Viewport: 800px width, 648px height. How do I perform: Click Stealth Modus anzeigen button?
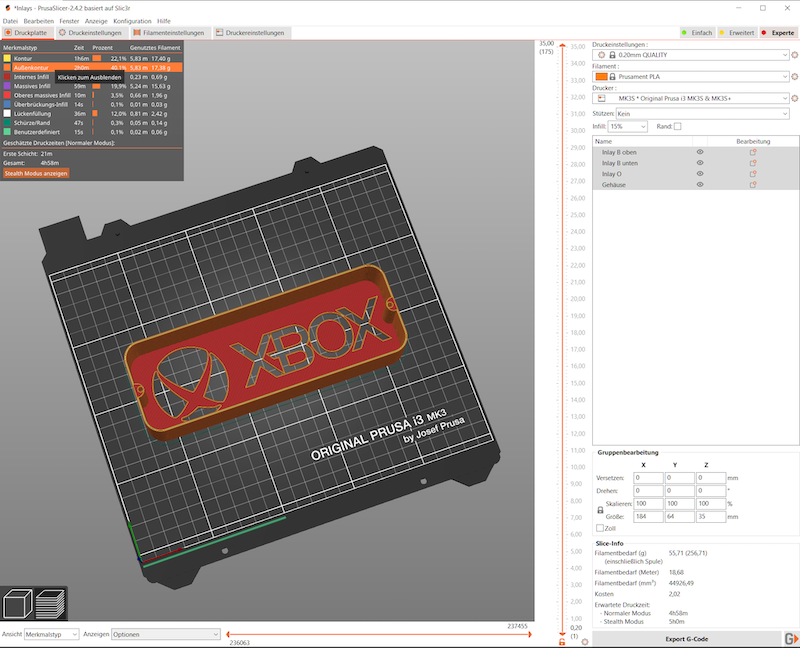(36, 173)
